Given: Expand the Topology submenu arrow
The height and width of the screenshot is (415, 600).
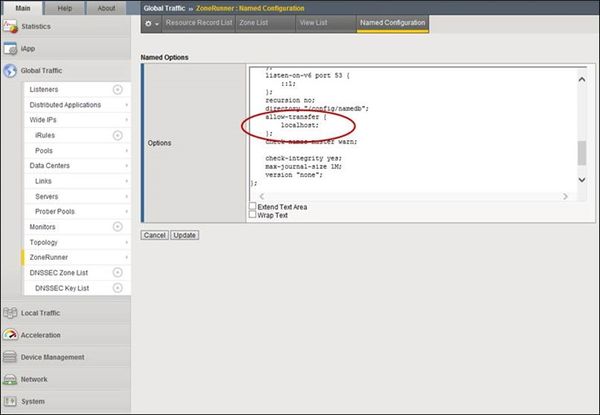Looking at the screenshot, I should pyautogui.click(x=126, y=242).
